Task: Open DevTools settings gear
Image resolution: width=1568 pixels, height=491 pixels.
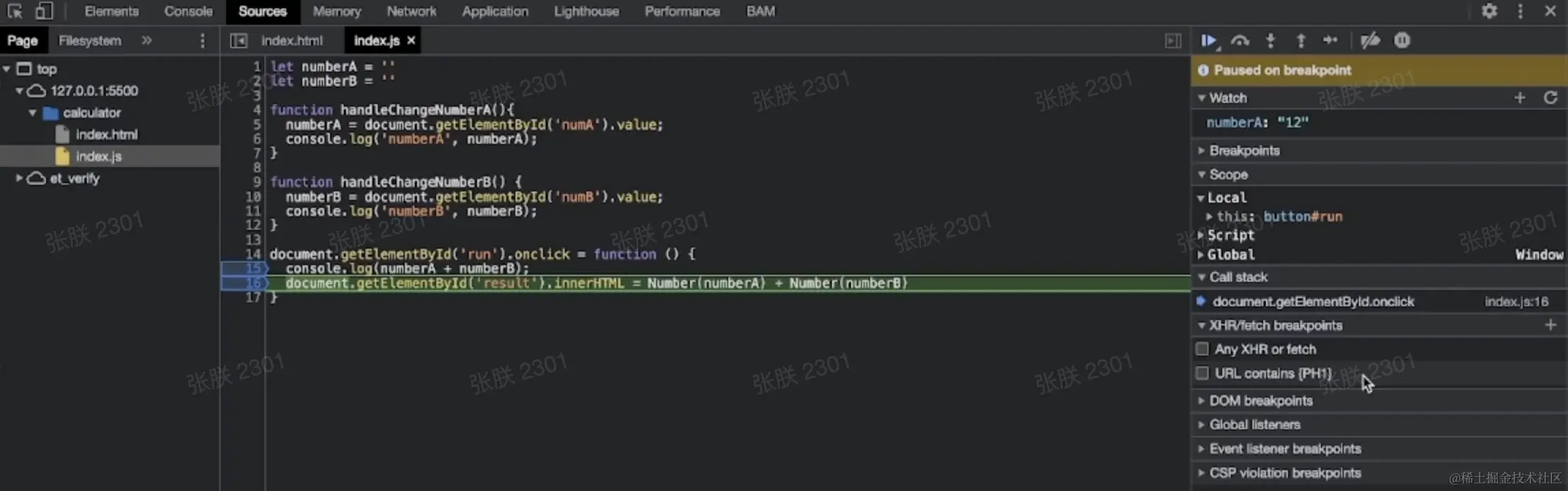Action: (1489, 11)
